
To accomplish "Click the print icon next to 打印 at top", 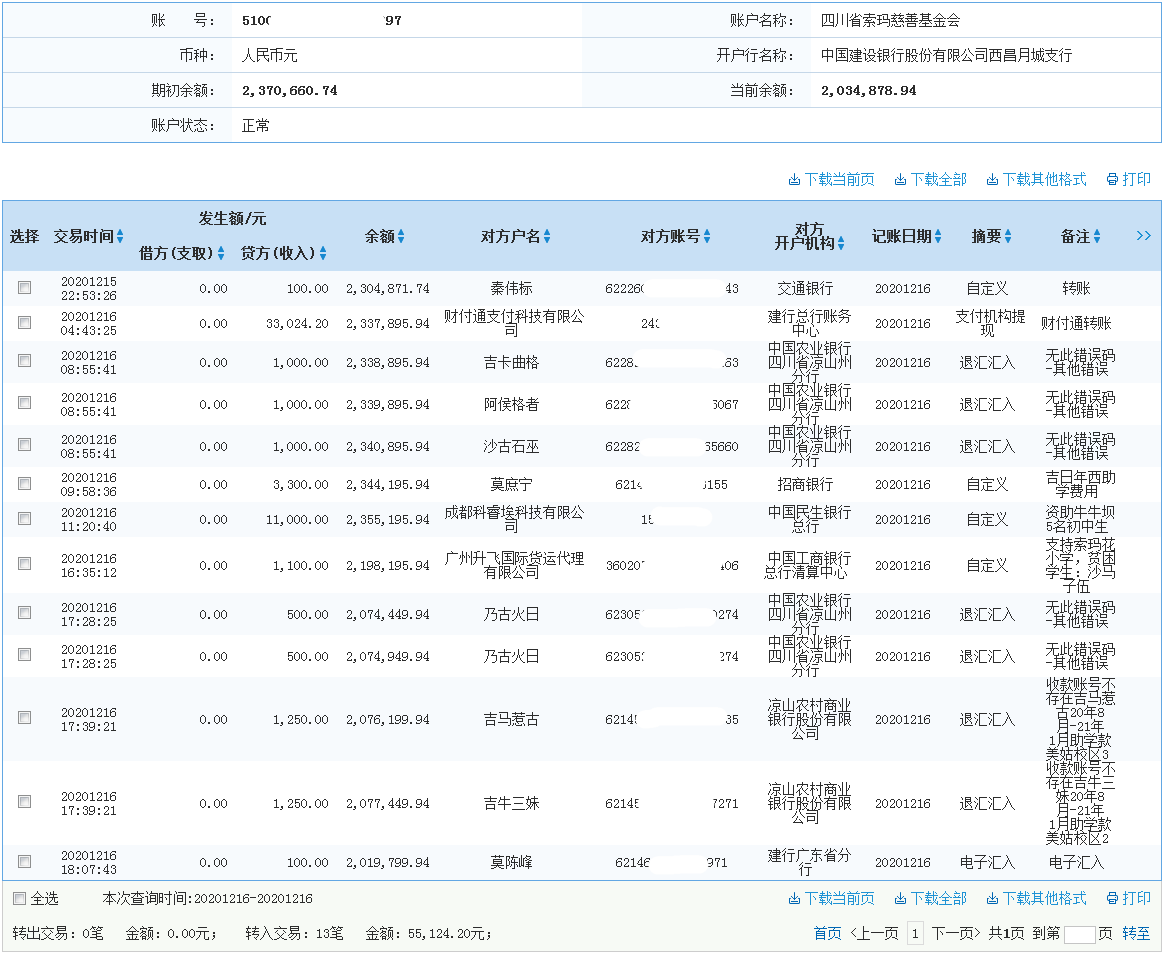I will (x=1111, y=179).
